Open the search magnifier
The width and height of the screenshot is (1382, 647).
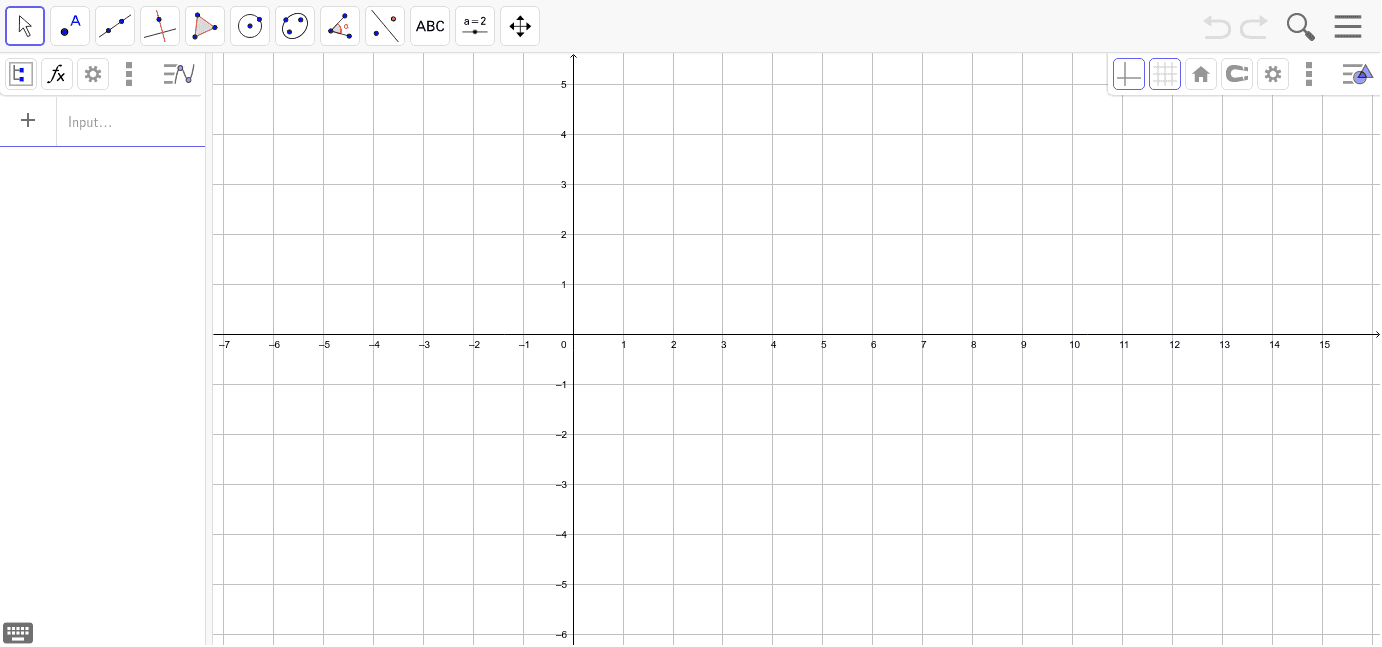(x=1300, y=27)
